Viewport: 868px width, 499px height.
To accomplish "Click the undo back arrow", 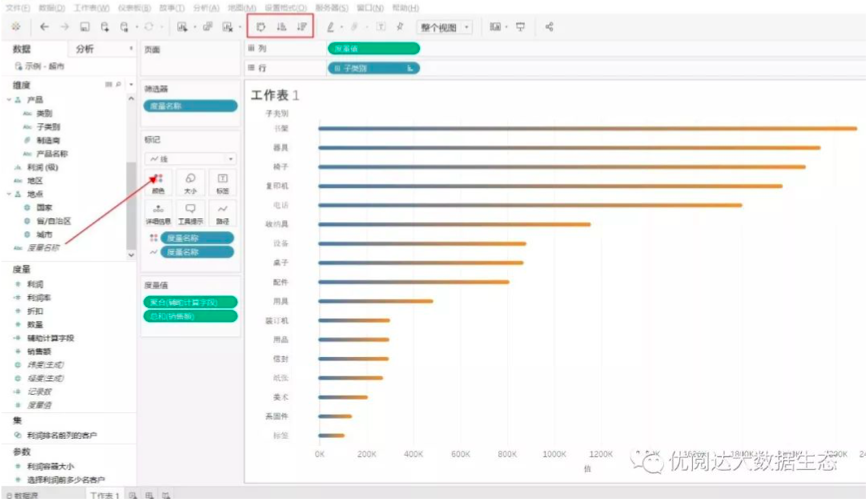I will (44, 27).
